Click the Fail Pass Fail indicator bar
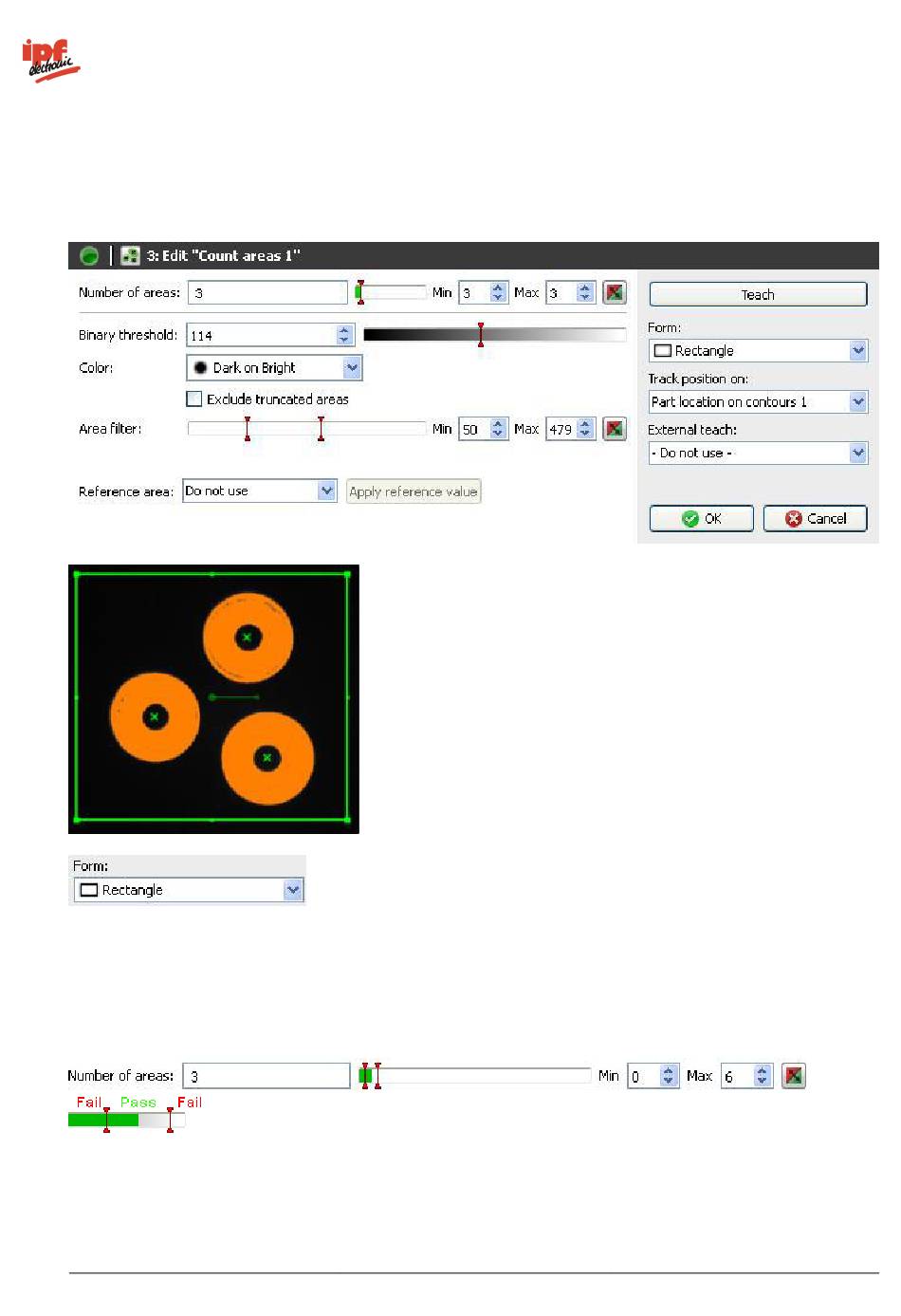 (x=126, y=1120)
